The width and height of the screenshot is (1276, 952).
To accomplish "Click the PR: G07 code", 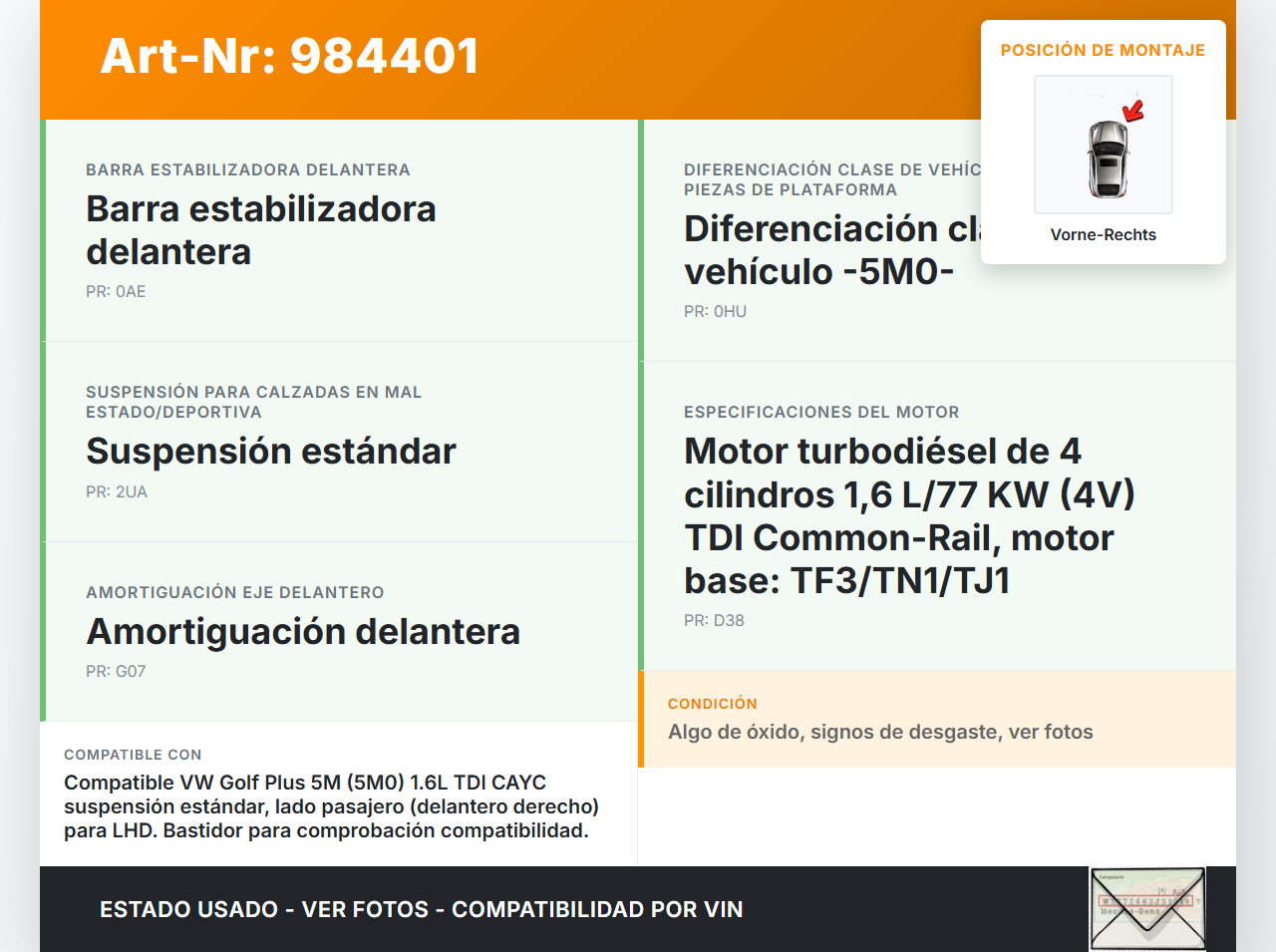I will [116, 671].
